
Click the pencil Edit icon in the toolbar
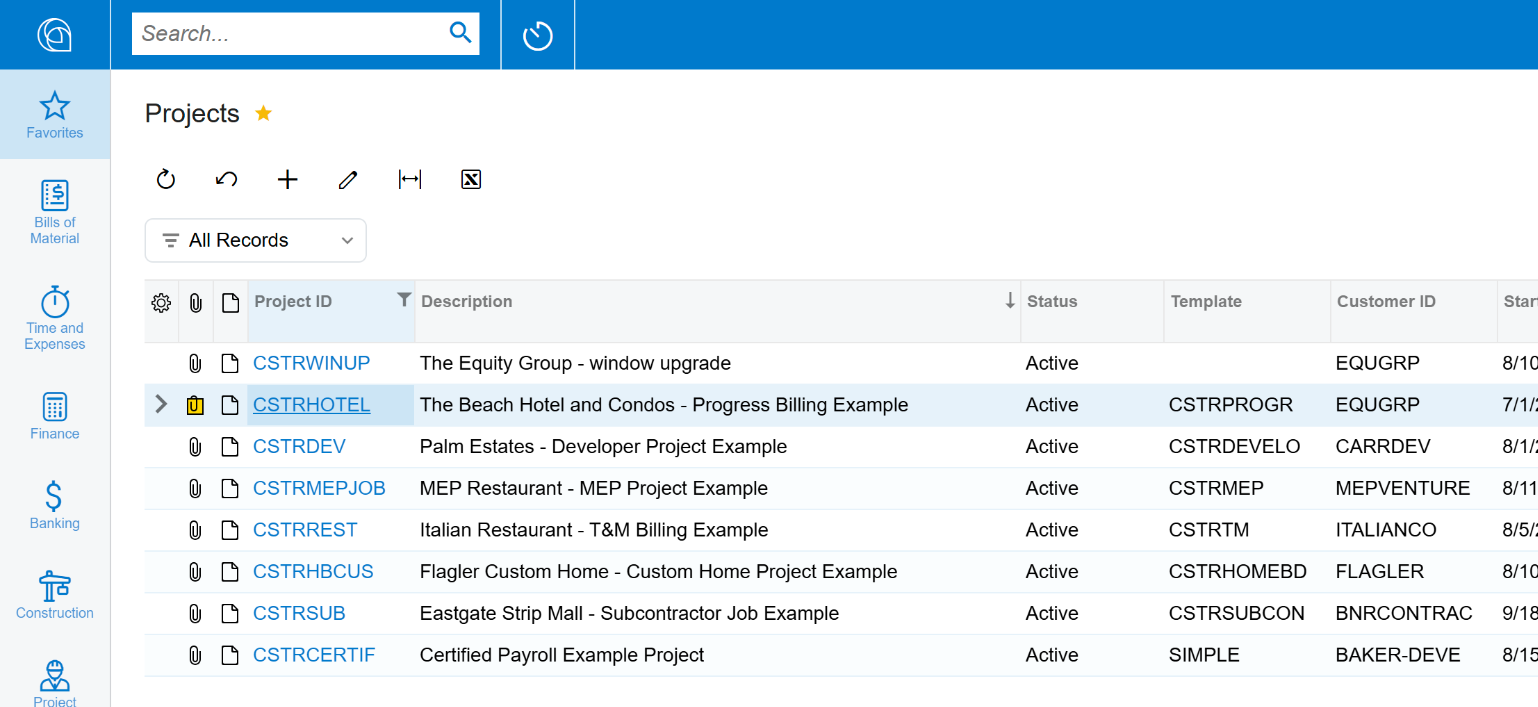point(348,180)
